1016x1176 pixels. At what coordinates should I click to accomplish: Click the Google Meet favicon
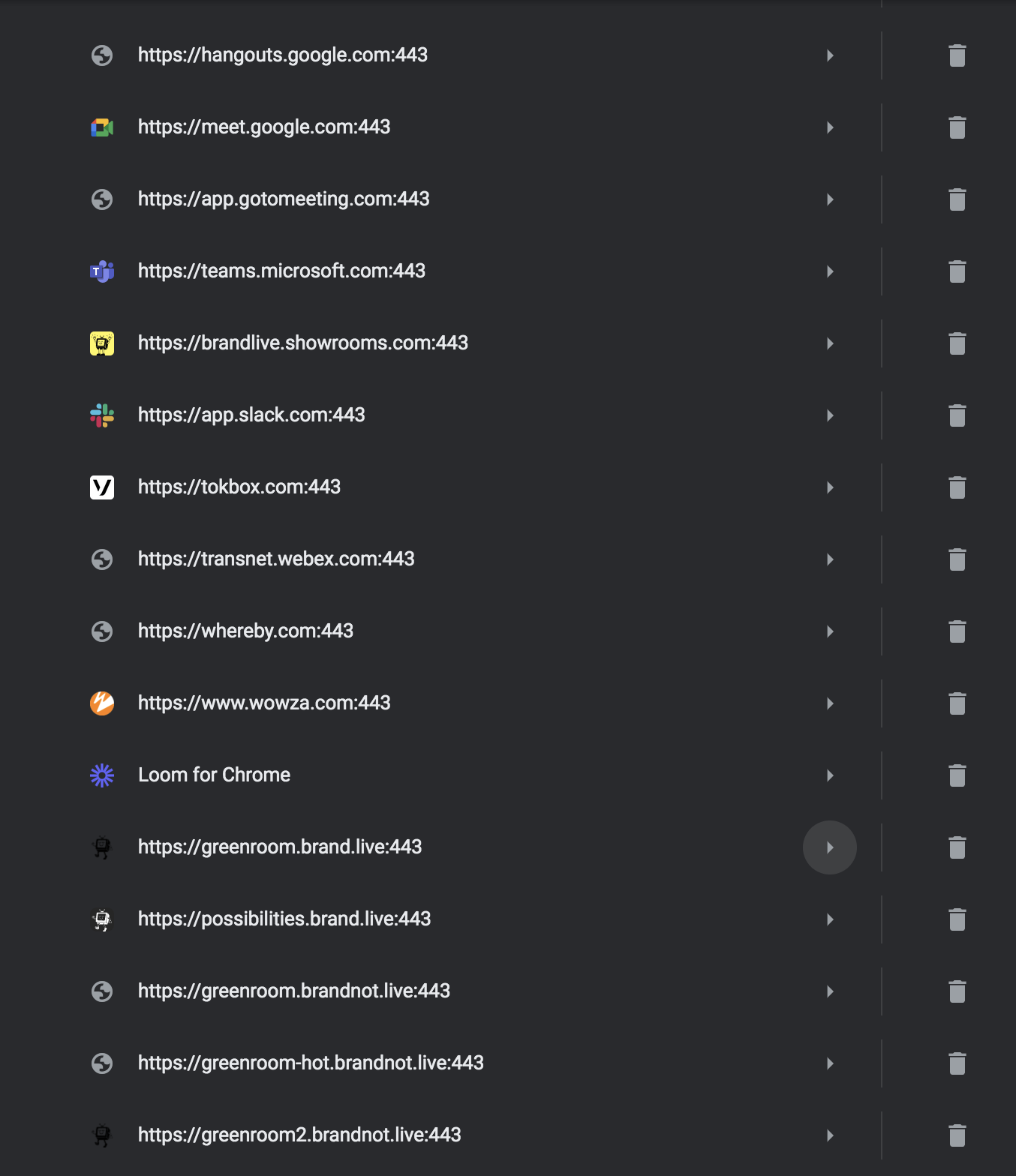tap(102, 127)
